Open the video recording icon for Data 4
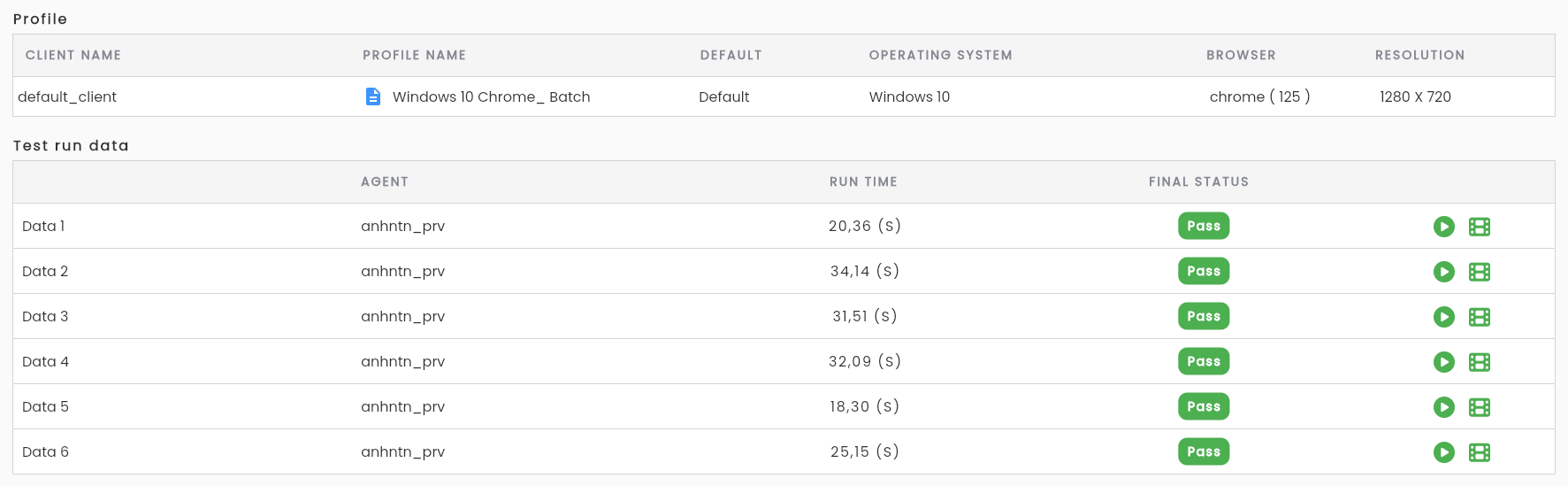Screen dimensions: 1568x486 [x=1480, y=362]
